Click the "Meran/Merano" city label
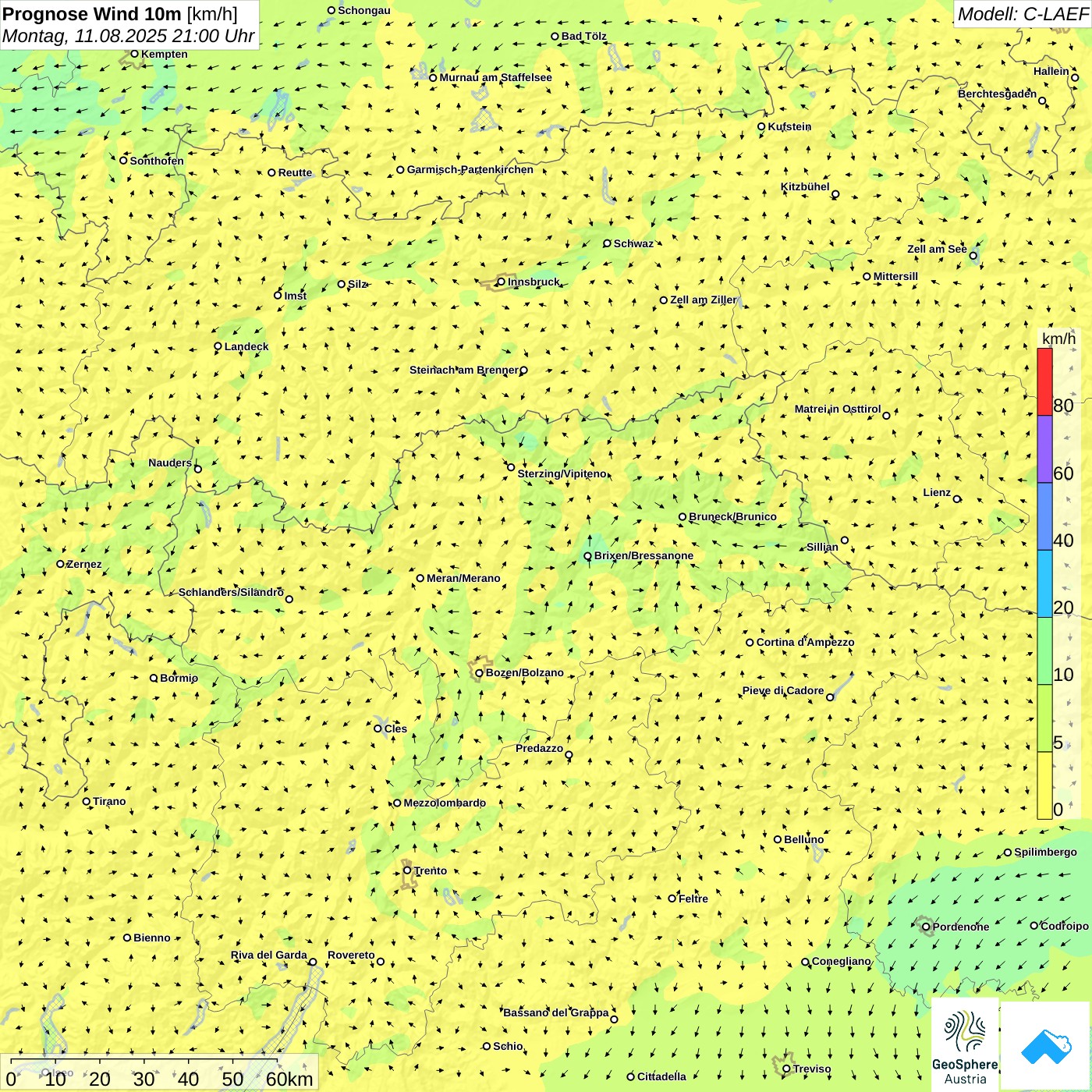This screenshot has height=1092, width=1092. 463,578
